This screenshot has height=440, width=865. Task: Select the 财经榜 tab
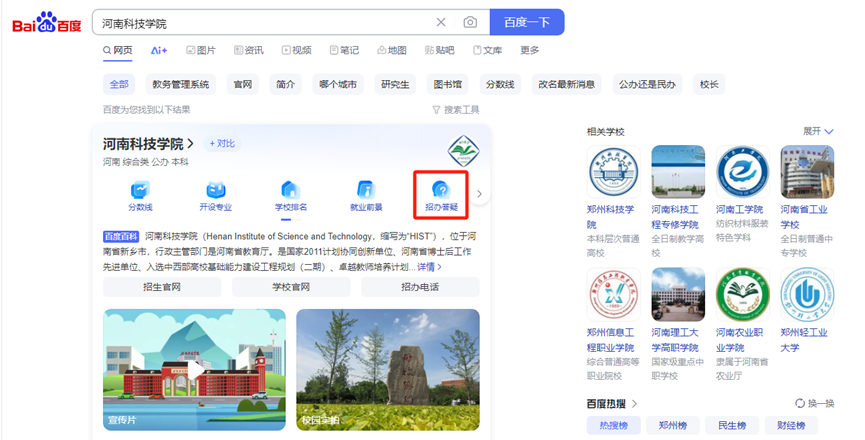point(791,425)
